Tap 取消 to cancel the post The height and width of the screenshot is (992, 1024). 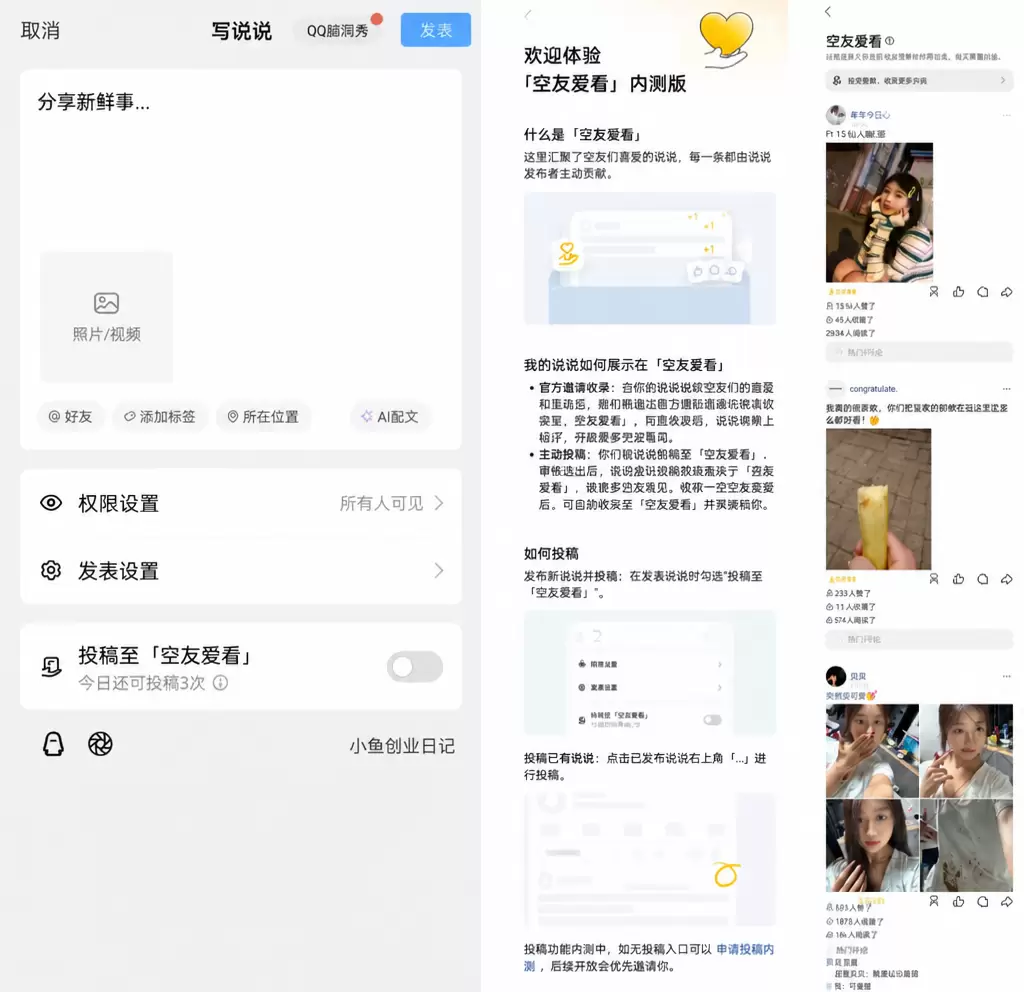[40, 31]
